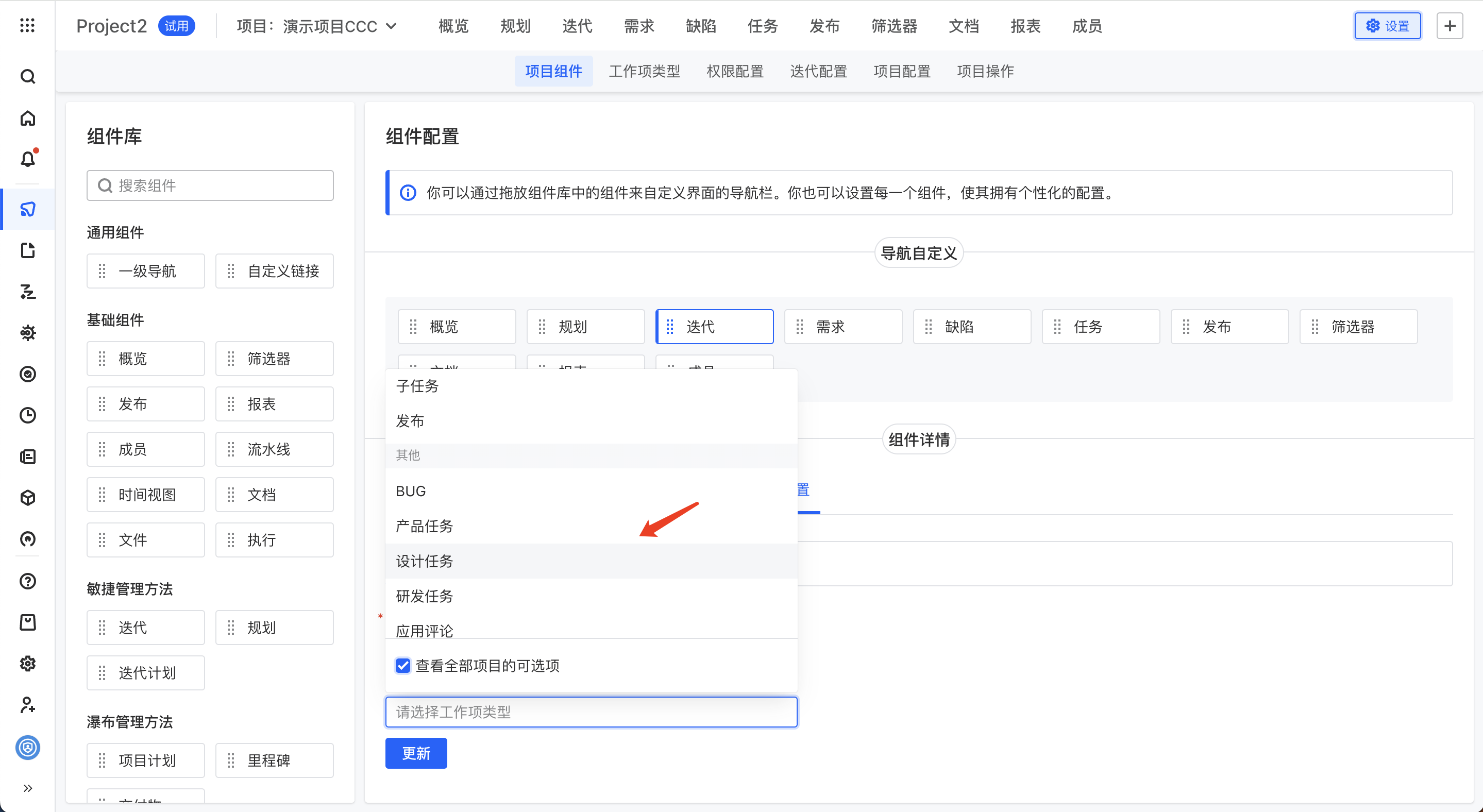Select 筛选器 component in navigation customization row
Viewport: 1483px width, 812px height.
tap(1358, 327)
